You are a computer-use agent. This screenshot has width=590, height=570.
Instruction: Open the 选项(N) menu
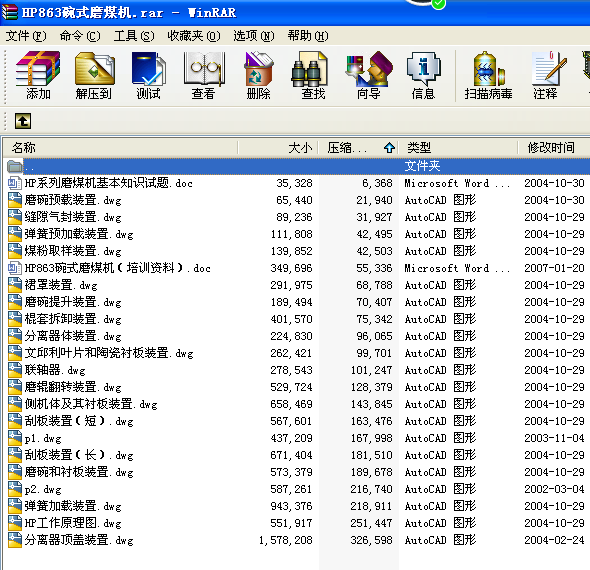tap(254, 36)
